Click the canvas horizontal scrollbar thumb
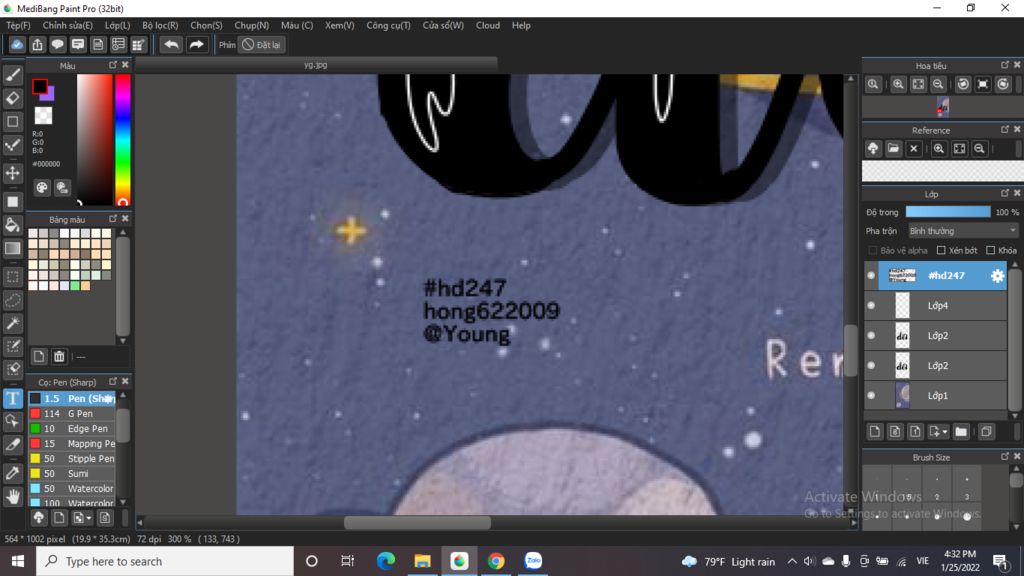Viewport: 1024px width, 576px height. tap(417, 522)
